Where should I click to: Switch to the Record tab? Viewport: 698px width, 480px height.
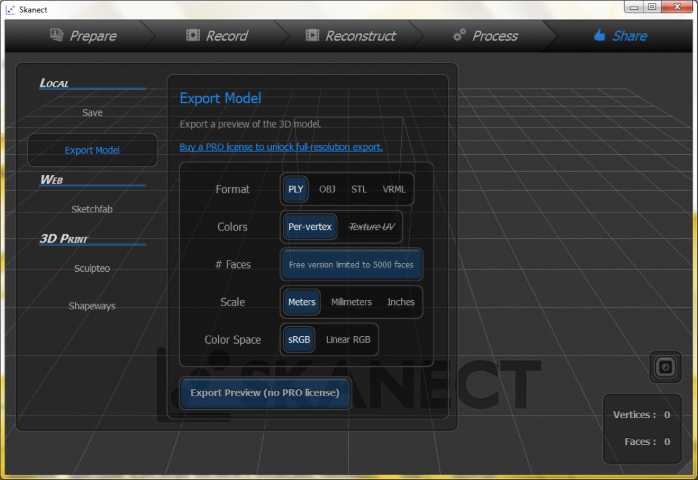217,36
